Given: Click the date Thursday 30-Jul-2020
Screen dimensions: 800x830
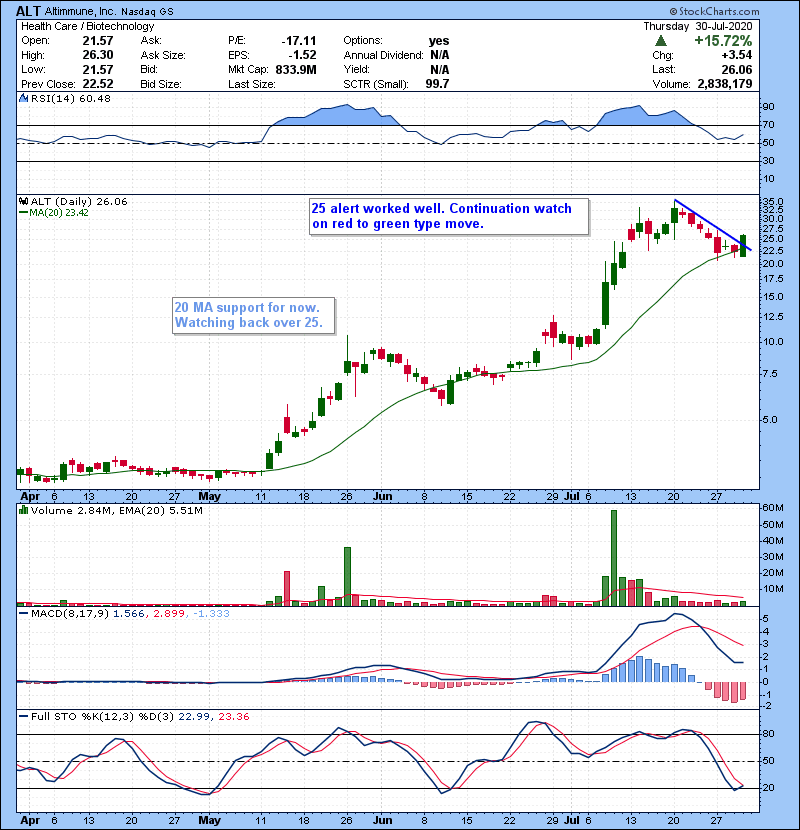Looking at the screenshot, I should (x=698, y=26).
